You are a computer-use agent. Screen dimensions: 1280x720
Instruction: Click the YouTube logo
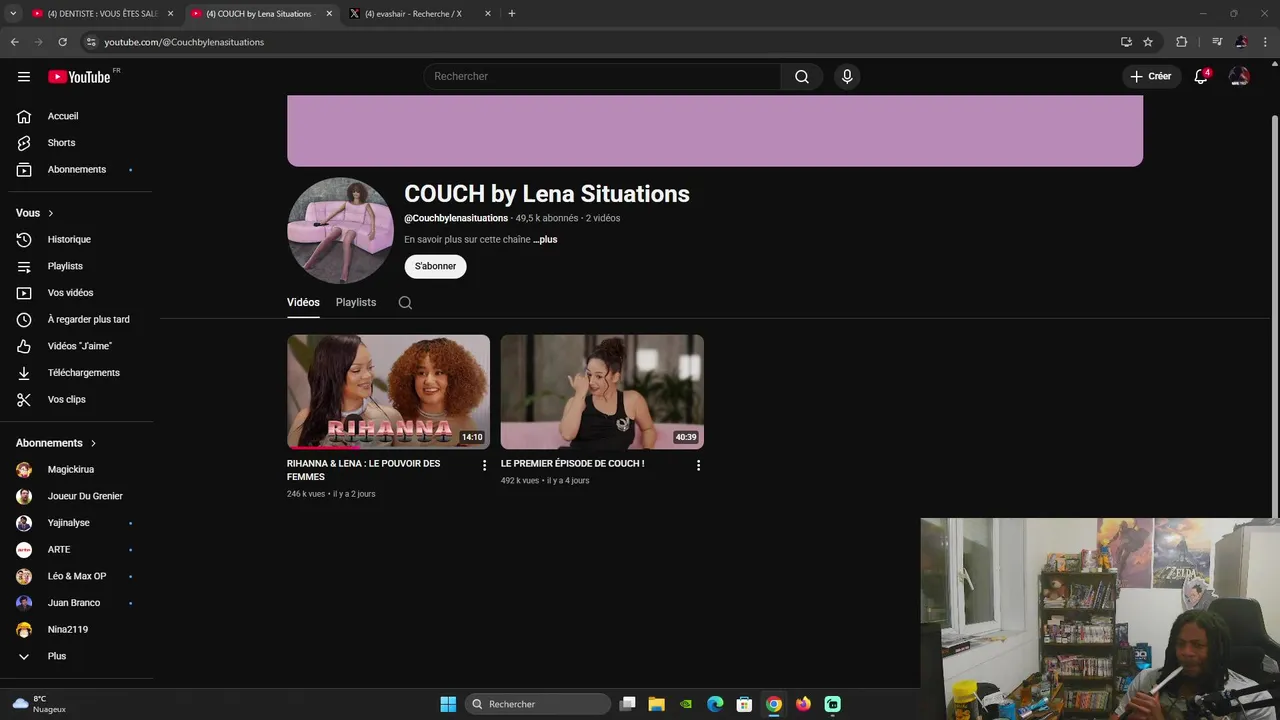click(80, 77)
